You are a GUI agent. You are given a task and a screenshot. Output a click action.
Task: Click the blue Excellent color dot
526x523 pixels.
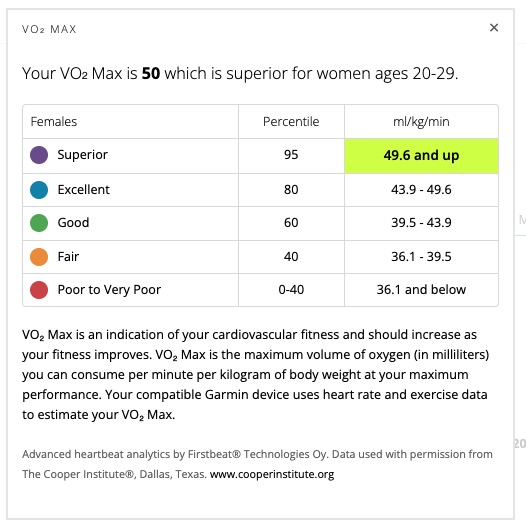[x=39, y=190]
